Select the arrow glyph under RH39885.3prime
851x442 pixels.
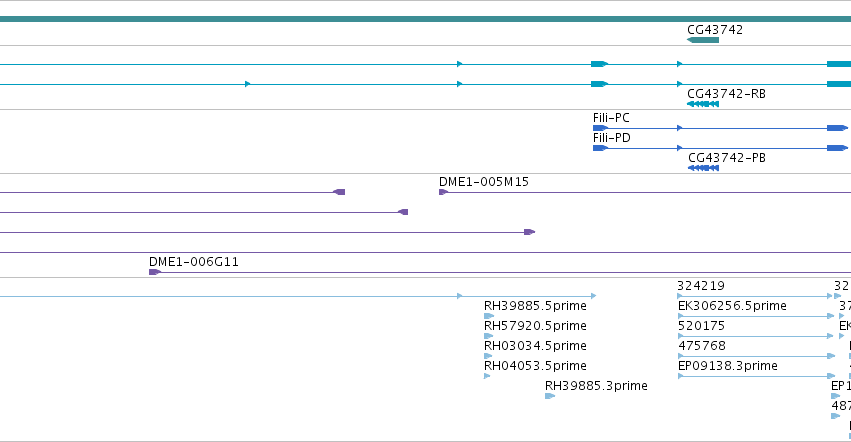point(550,396)
